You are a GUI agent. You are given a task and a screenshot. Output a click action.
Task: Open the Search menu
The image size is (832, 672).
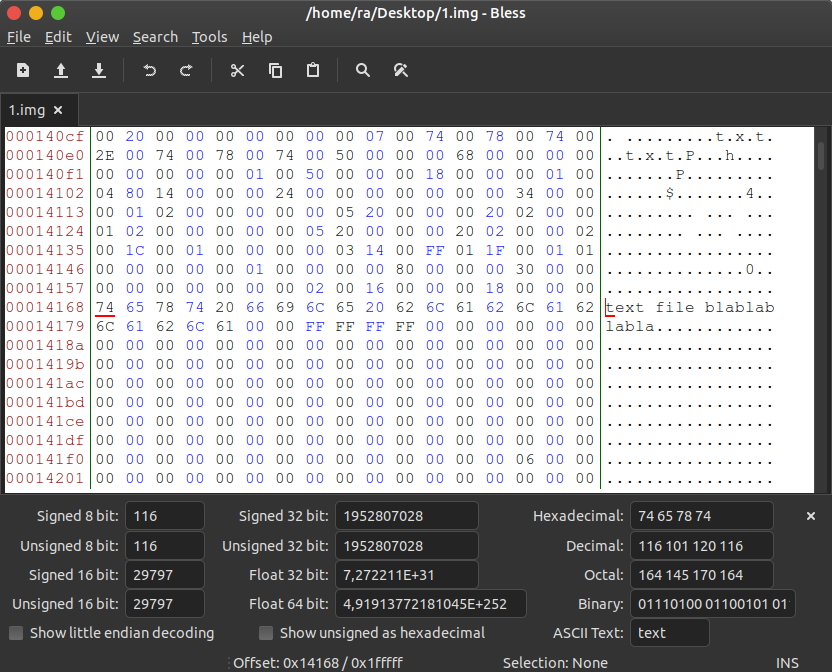click(155, 37)
